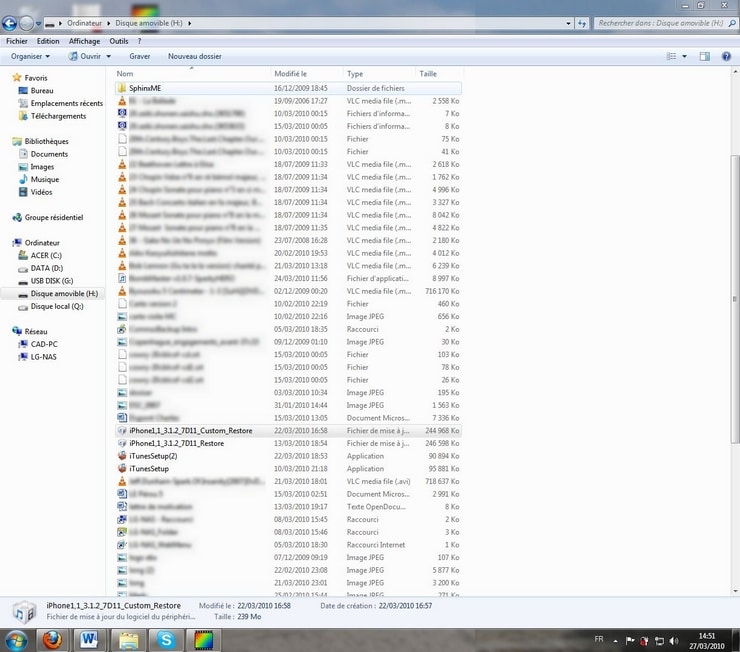Screen dimensions: 740x652
Task: Open Windows Explorer from the taskbar
Action: coord(128,640)
